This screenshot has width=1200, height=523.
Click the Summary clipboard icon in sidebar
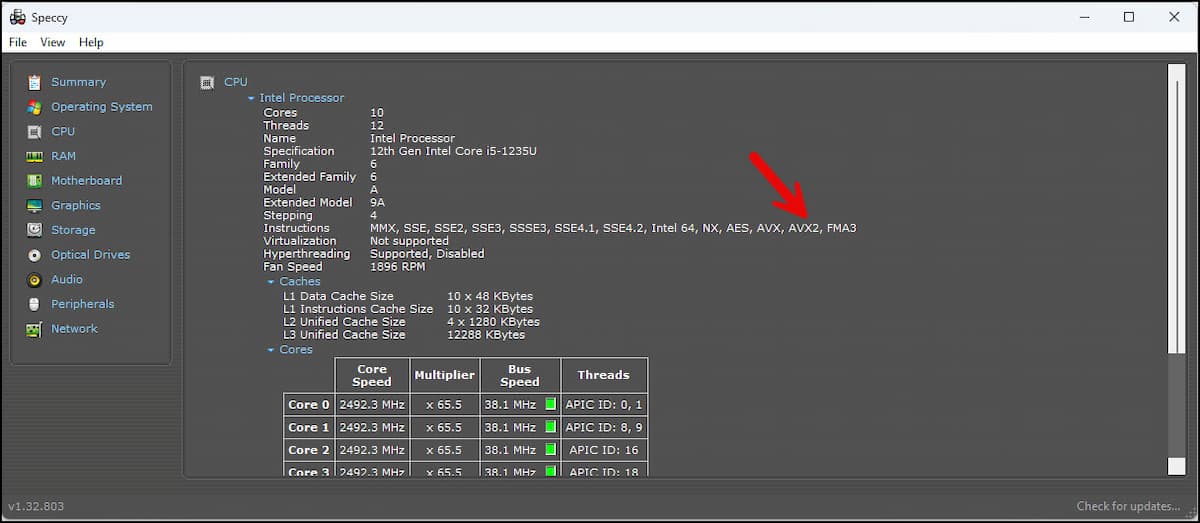(x=34, y=82)
